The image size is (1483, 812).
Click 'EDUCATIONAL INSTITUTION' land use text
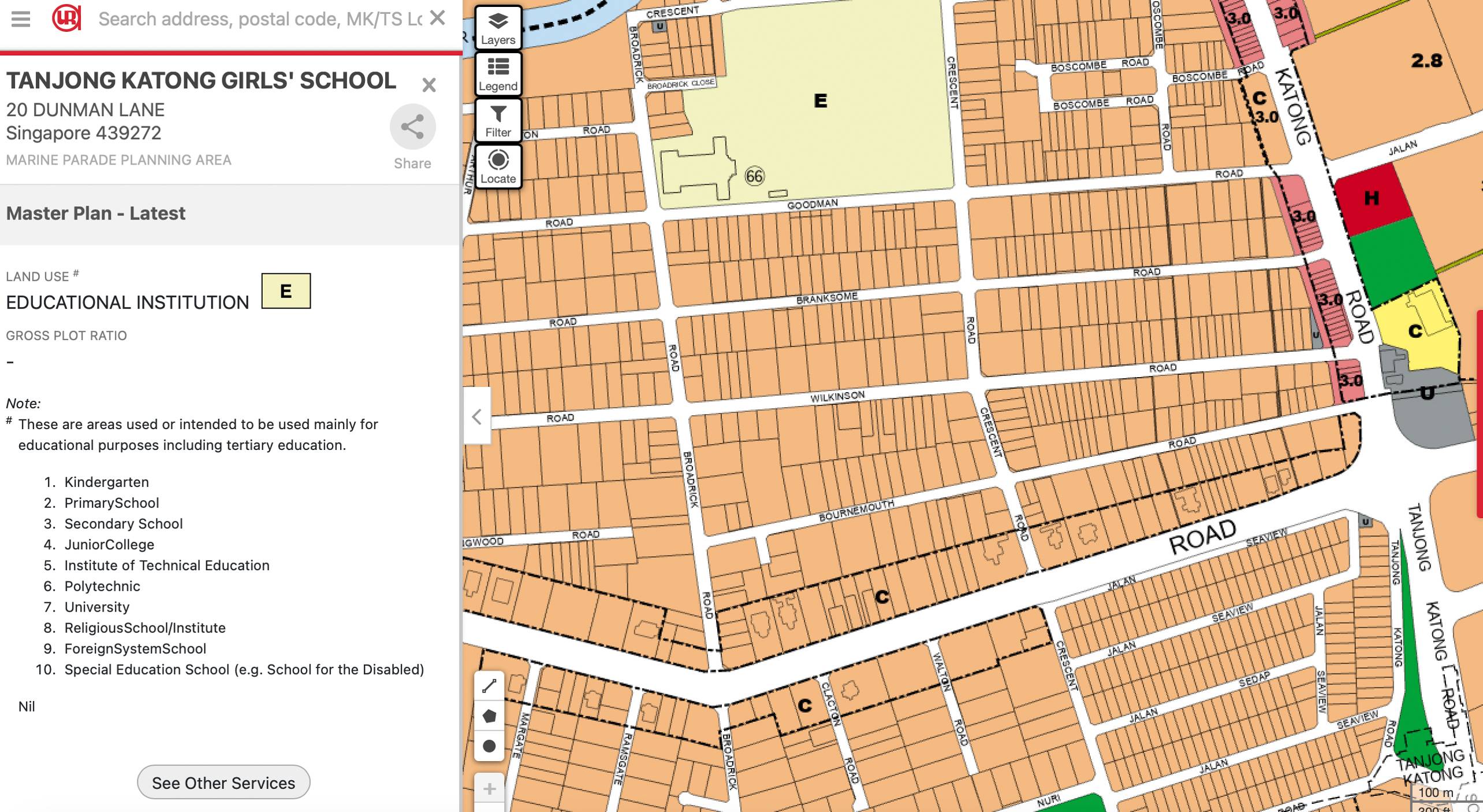(x=128, y=302)
